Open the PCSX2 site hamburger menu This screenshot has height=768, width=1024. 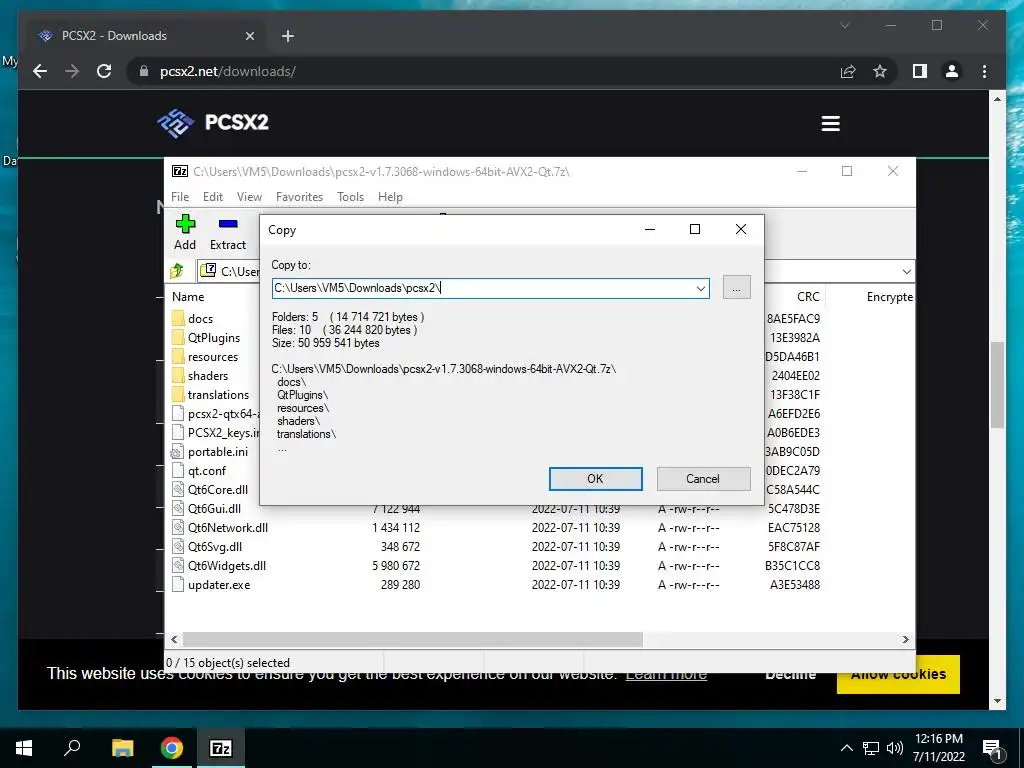tap(831, 123)
